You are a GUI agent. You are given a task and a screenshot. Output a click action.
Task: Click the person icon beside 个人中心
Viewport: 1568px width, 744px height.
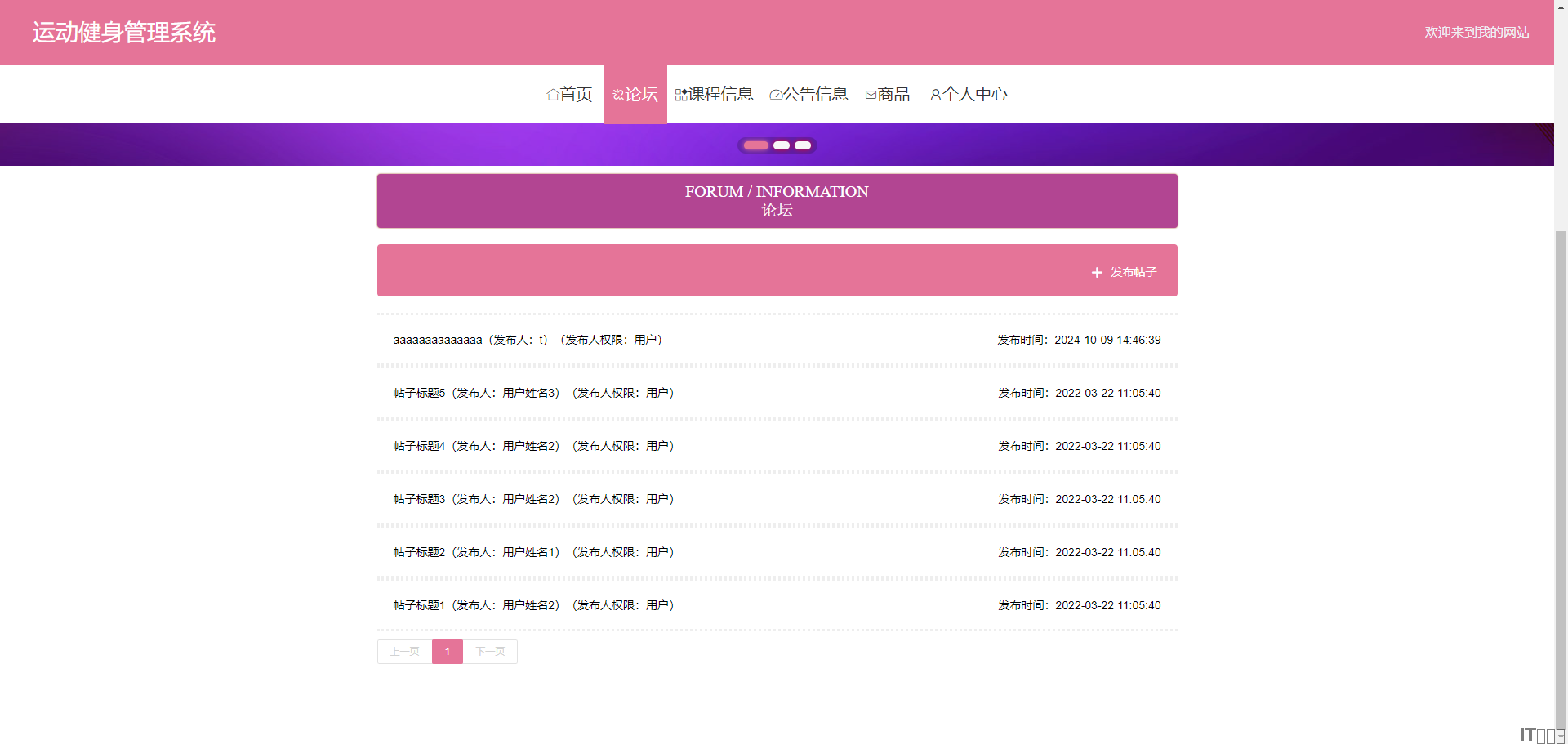click(935, 95)
